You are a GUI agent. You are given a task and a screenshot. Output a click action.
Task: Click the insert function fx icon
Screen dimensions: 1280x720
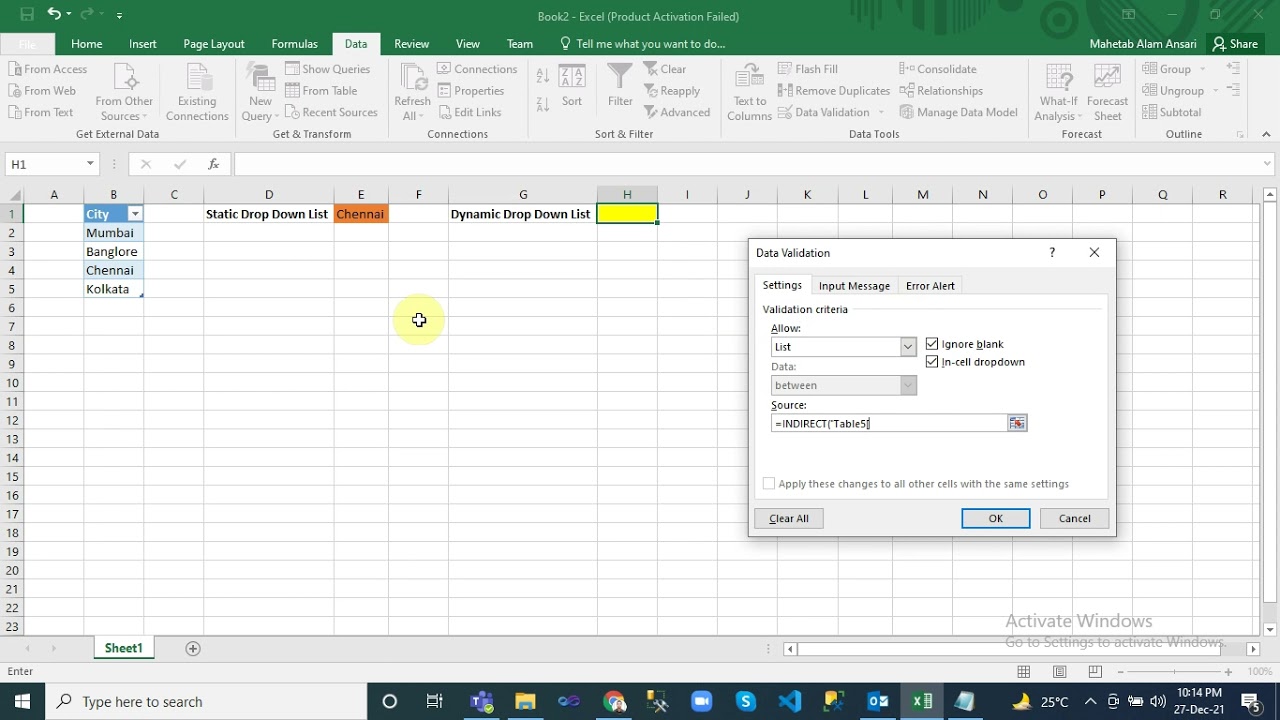(213, 164)
